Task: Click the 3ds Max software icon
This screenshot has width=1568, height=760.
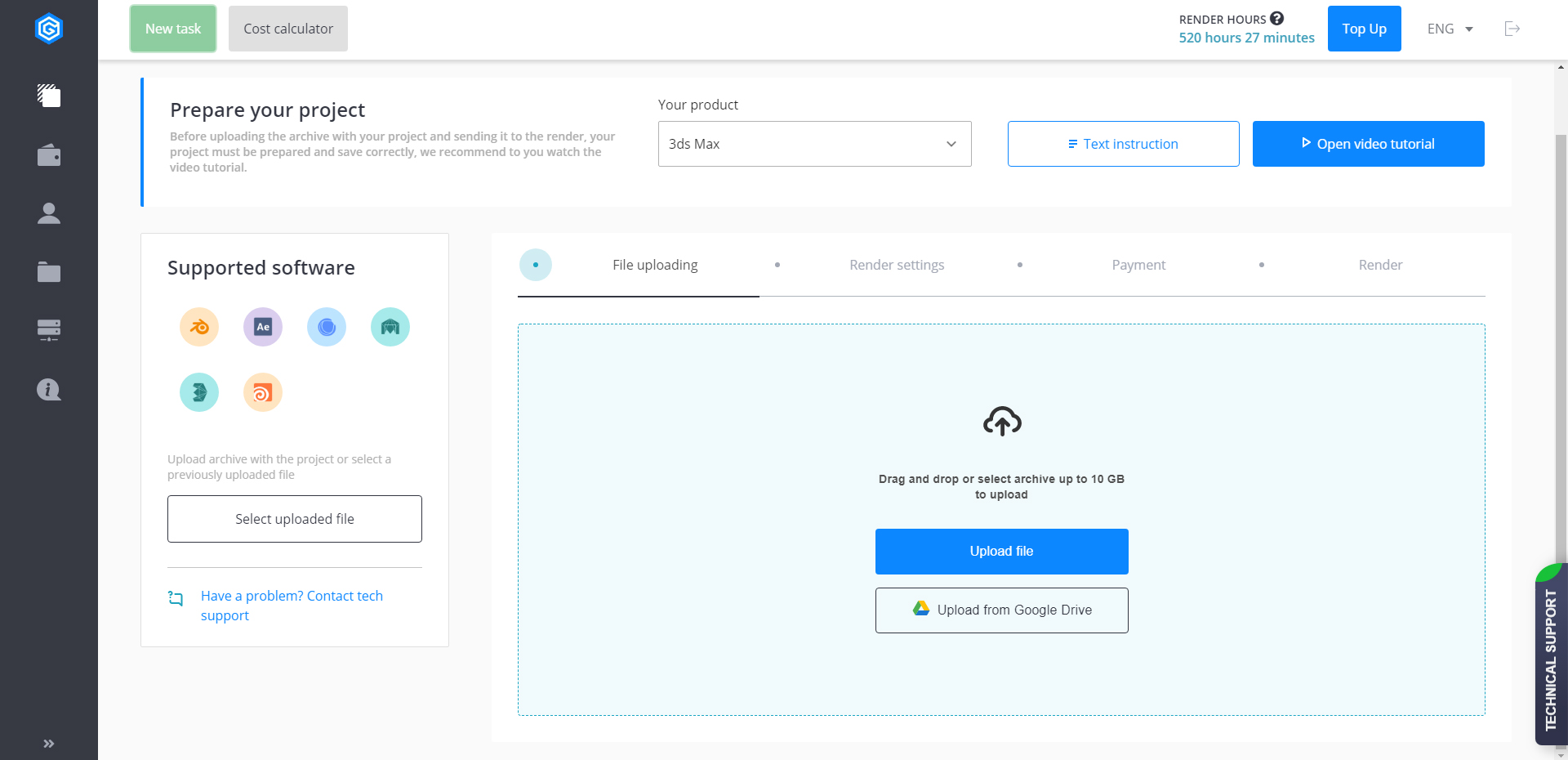Action: (x=199, y=392)
